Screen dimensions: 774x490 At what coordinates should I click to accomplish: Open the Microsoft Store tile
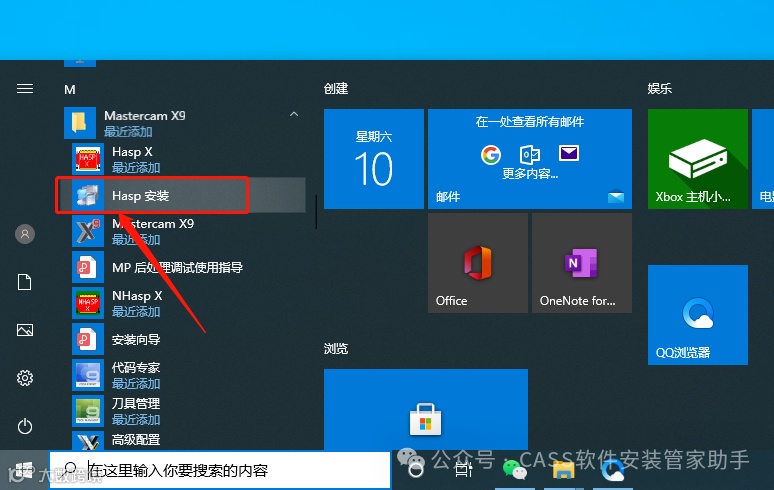point(426,409)
